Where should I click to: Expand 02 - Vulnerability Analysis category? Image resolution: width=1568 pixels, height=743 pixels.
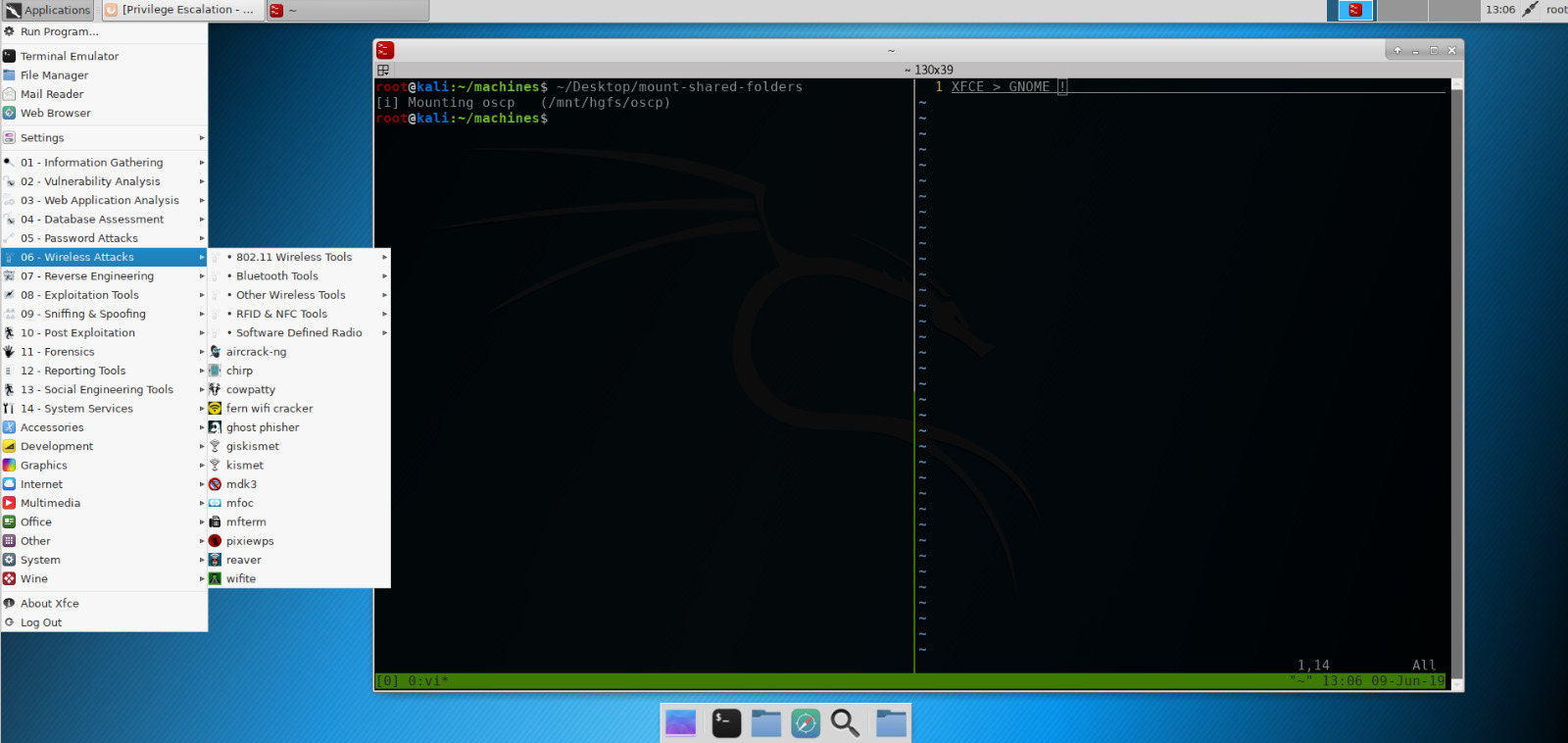(104, 181)
